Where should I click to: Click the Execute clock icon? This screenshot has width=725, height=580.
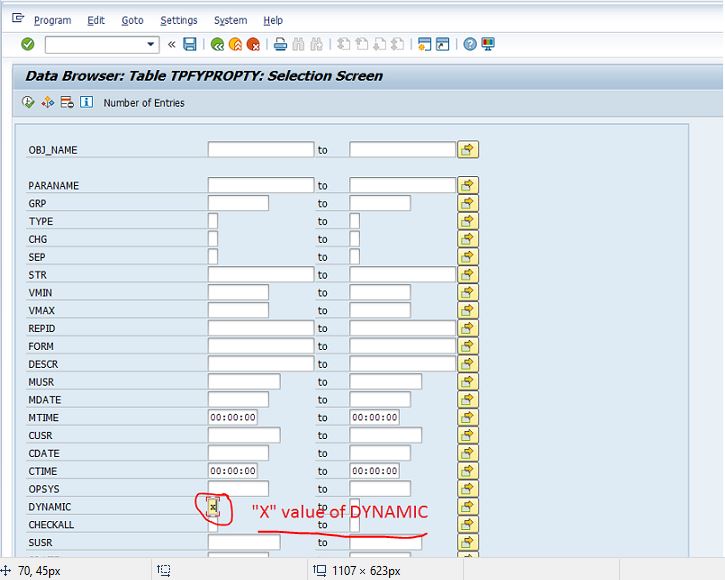point(28,102)
